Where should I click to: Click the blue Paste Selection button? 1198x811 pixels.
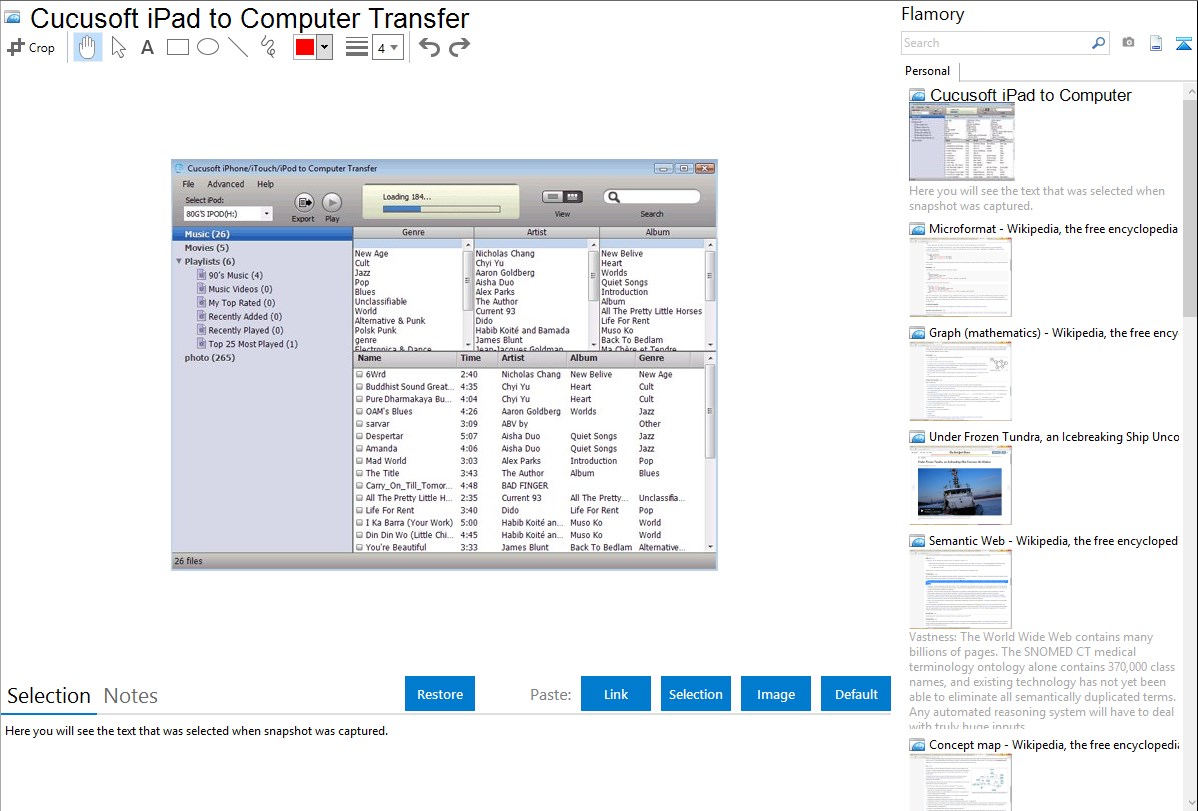click(696, 694)
